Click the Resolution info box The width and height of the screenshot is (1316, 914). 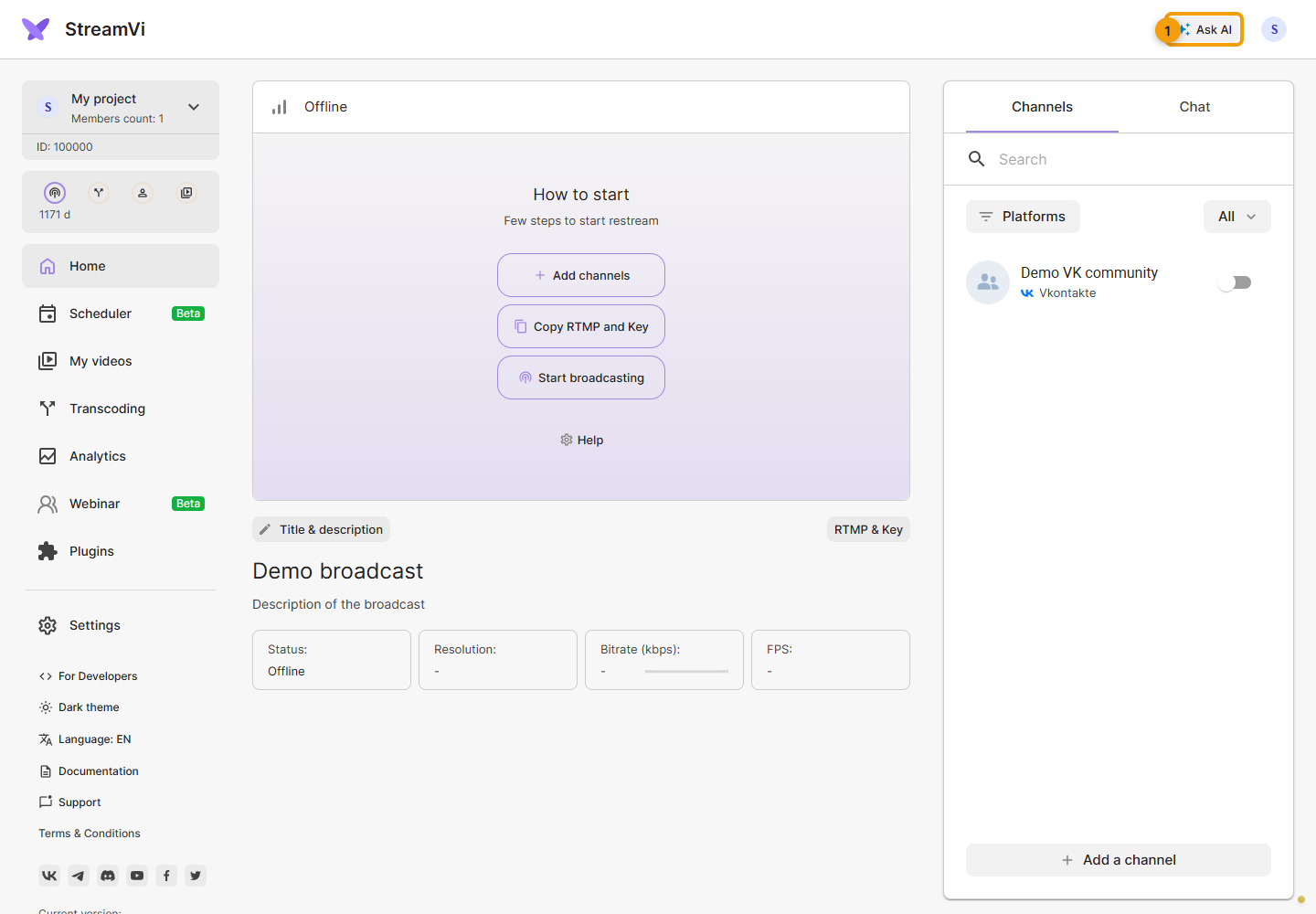click(498, 660)
